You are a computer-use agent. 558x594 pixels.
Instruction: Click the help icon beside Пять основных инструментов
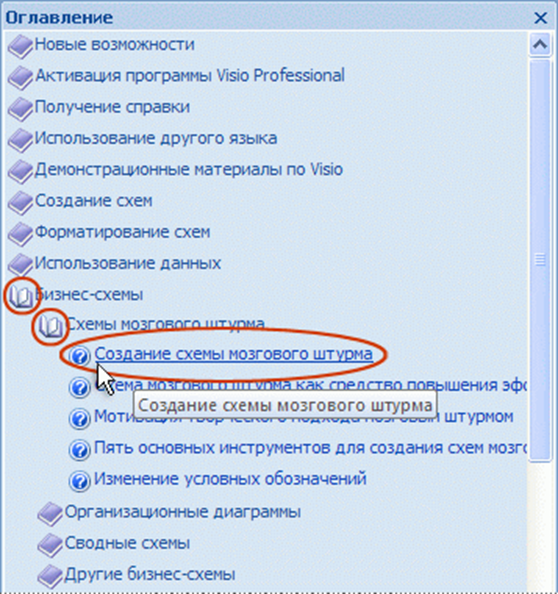[80, 450]
